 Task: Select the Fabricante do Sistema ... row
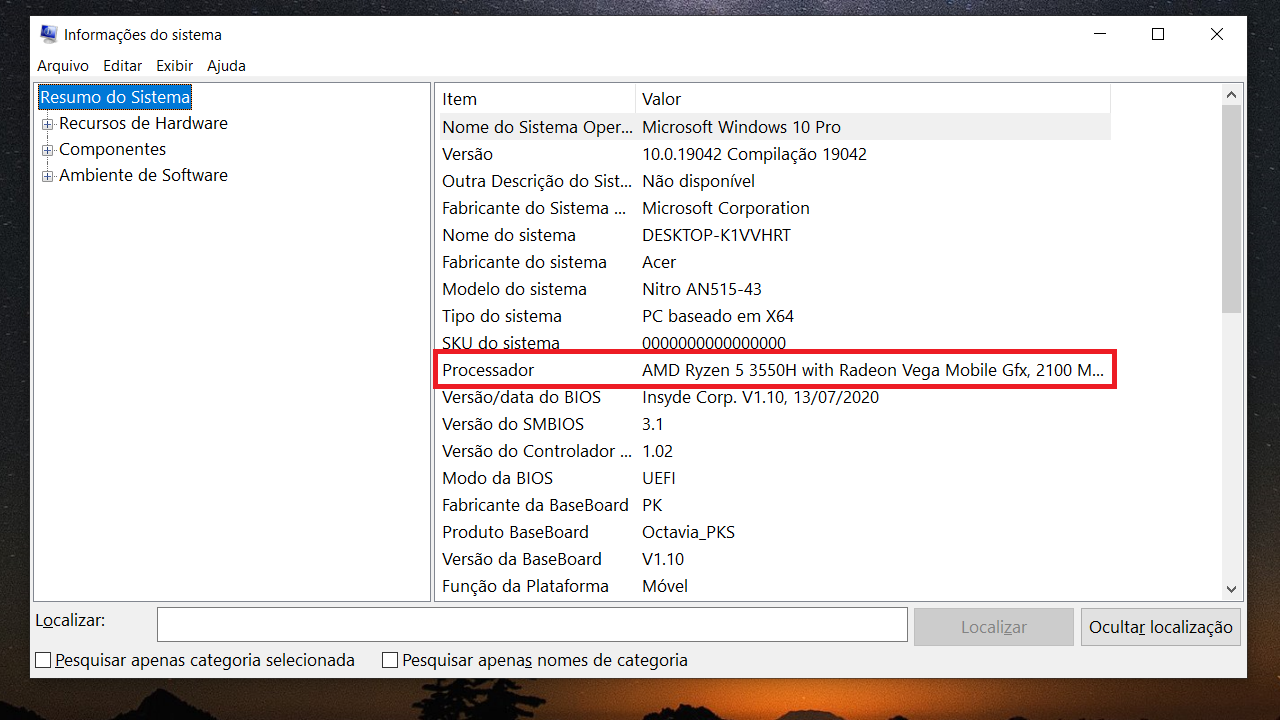773,208
